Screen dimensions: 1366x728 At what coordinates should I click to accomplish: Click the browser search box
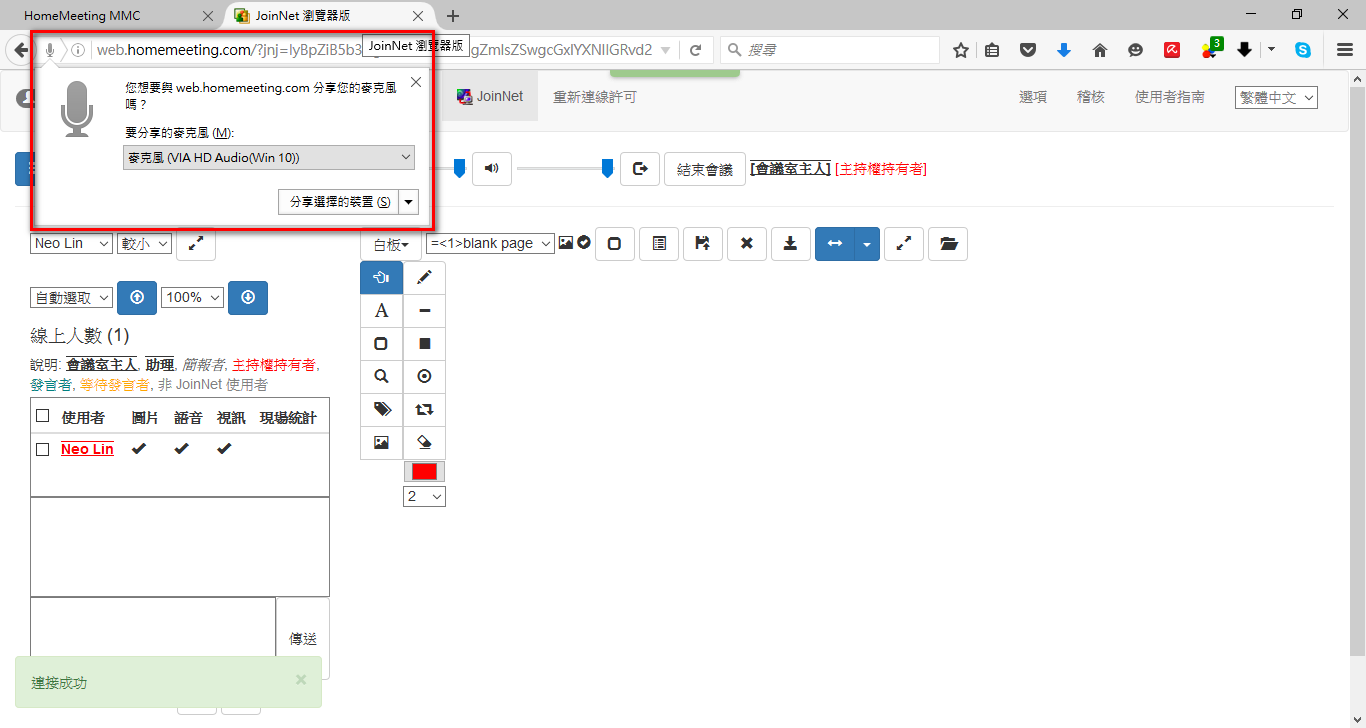(830, 50)
